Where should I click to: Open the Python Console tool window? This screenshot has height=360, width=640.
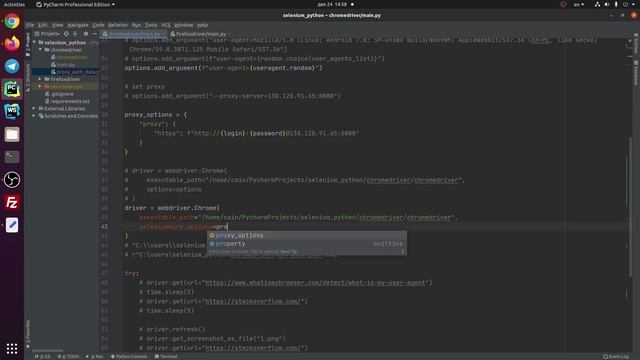pyautogui.click(x=129, y=356)
